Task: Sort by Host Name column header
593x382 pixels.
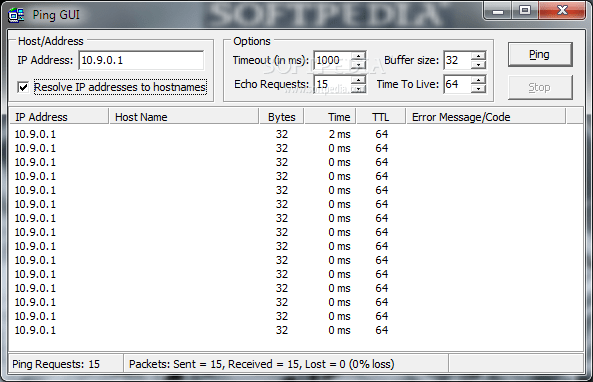Action: click(x=184, y=117)
